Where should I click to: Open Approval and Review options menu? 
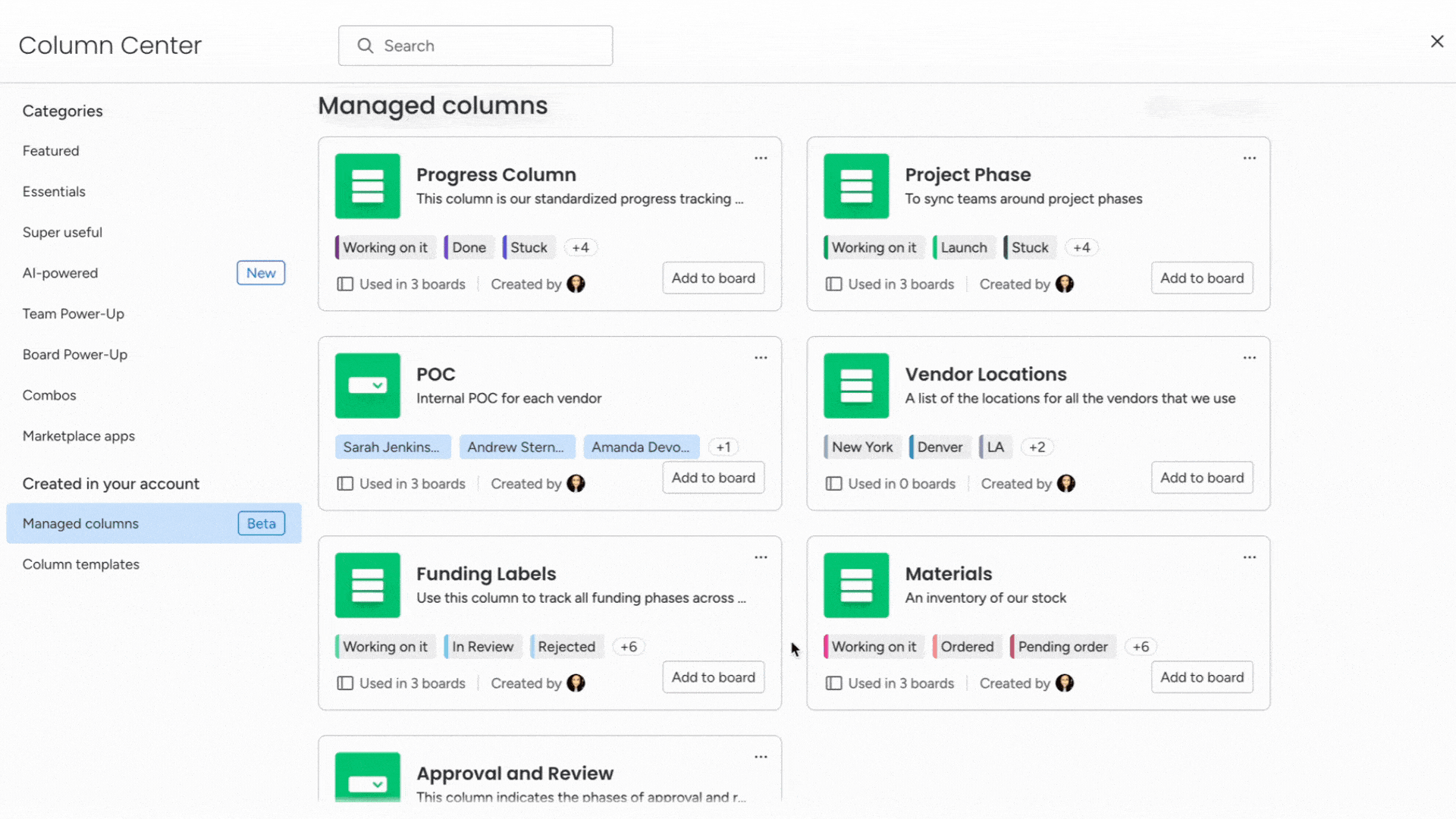tap(761, 757)
